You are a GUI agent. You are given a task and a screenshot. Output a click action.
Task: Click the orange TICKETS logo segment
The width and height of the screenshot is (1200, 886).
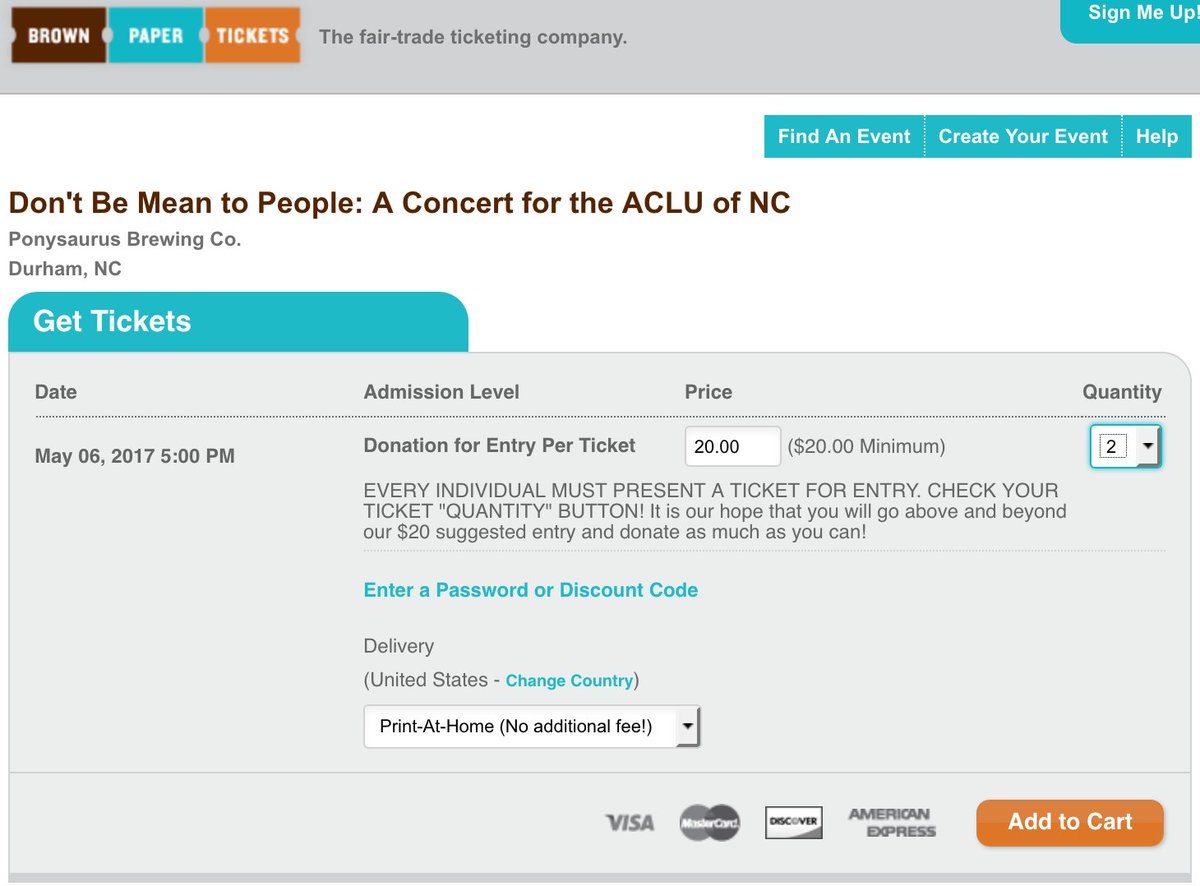point(252,36)
